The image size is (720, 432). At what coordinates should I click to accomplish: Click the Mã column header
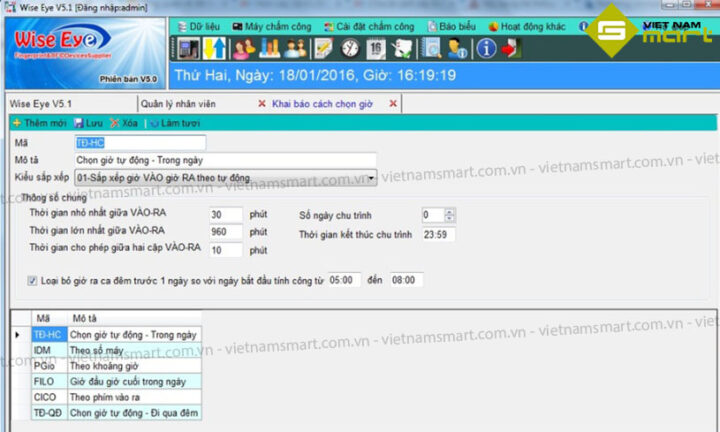coord(50,318)
